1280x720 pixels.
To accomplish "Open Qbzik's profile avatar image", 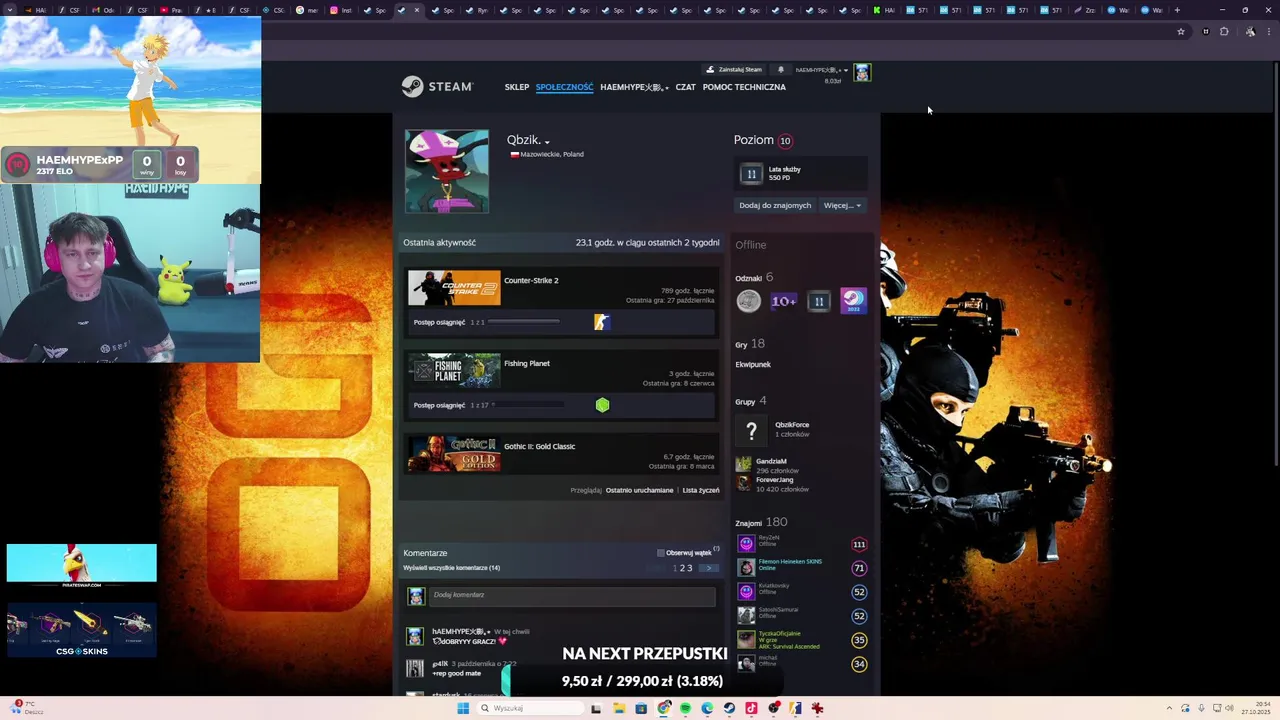I will point(447,171).
